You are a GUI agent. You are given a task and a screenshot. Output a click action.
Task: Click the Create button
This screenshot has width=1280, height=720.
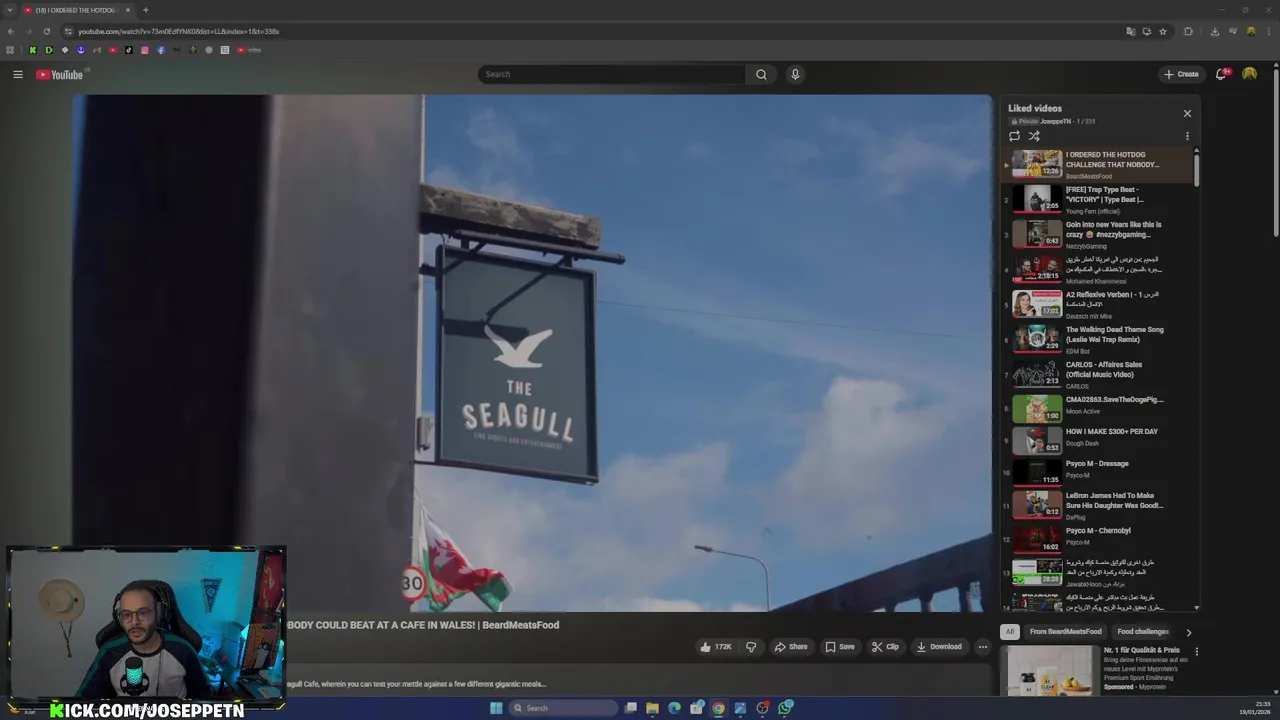point(1181,74)
